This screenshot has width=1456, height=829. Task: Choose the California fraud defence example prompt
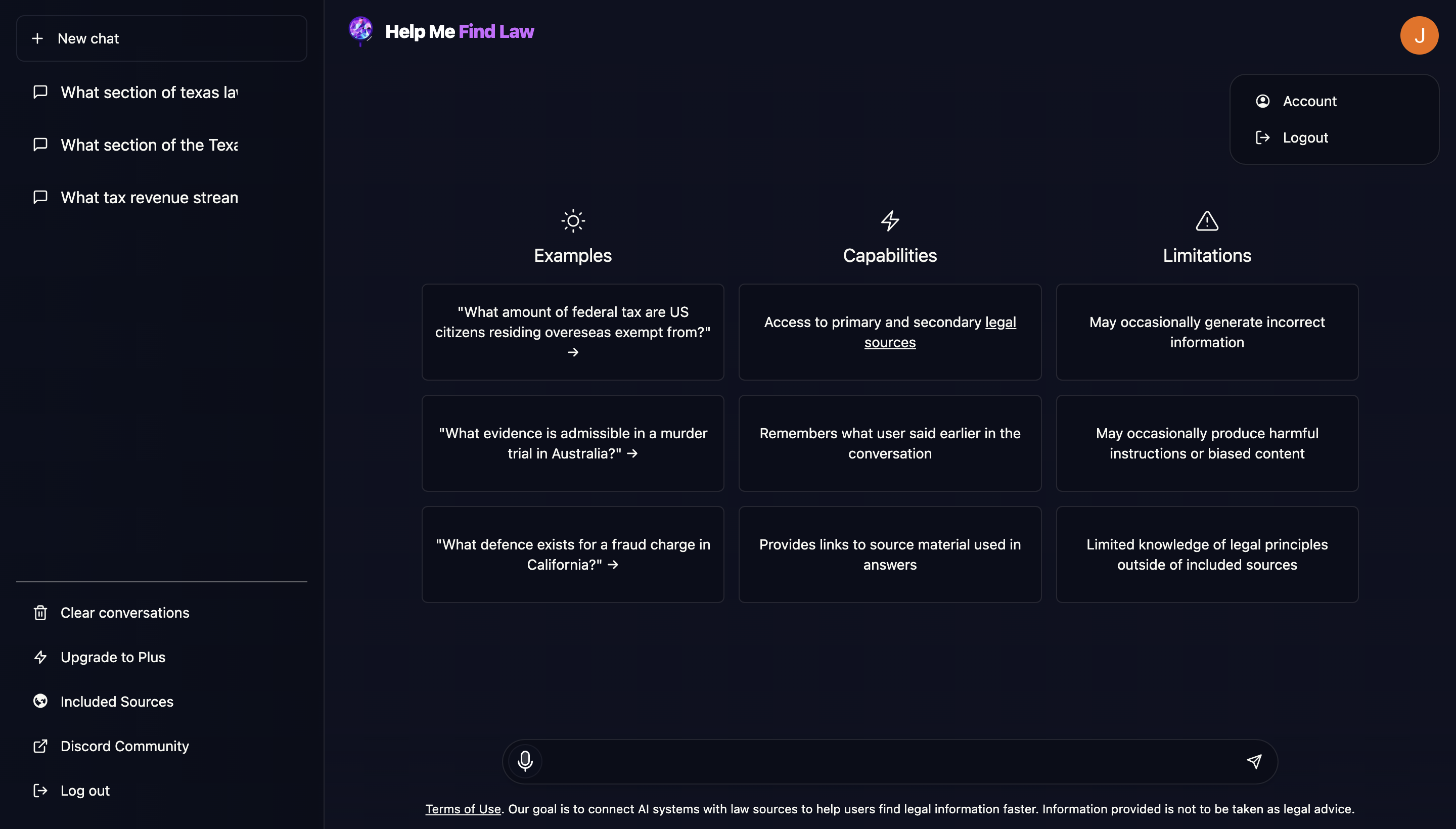(572, 554)
